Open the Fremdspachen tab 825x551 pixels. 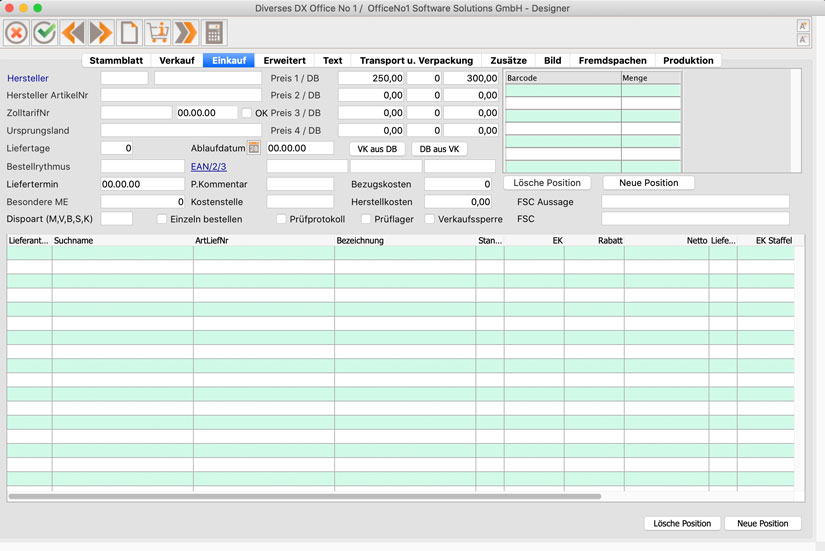click(x=612, y=61)
